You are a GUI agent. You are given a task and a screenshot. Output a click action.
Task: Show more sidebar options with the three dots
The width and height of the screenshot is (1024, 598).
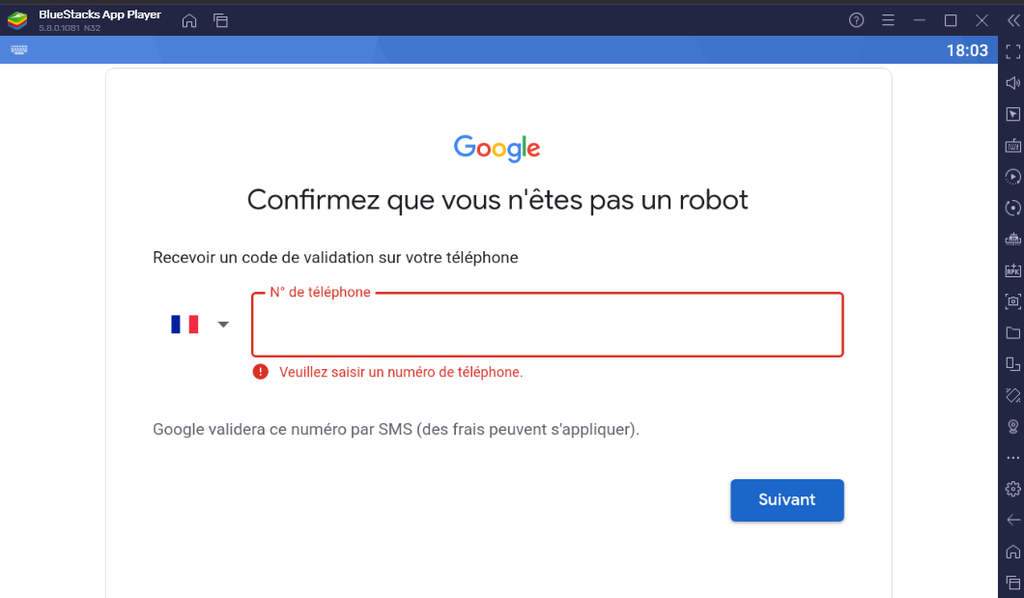pos(1012,457)
